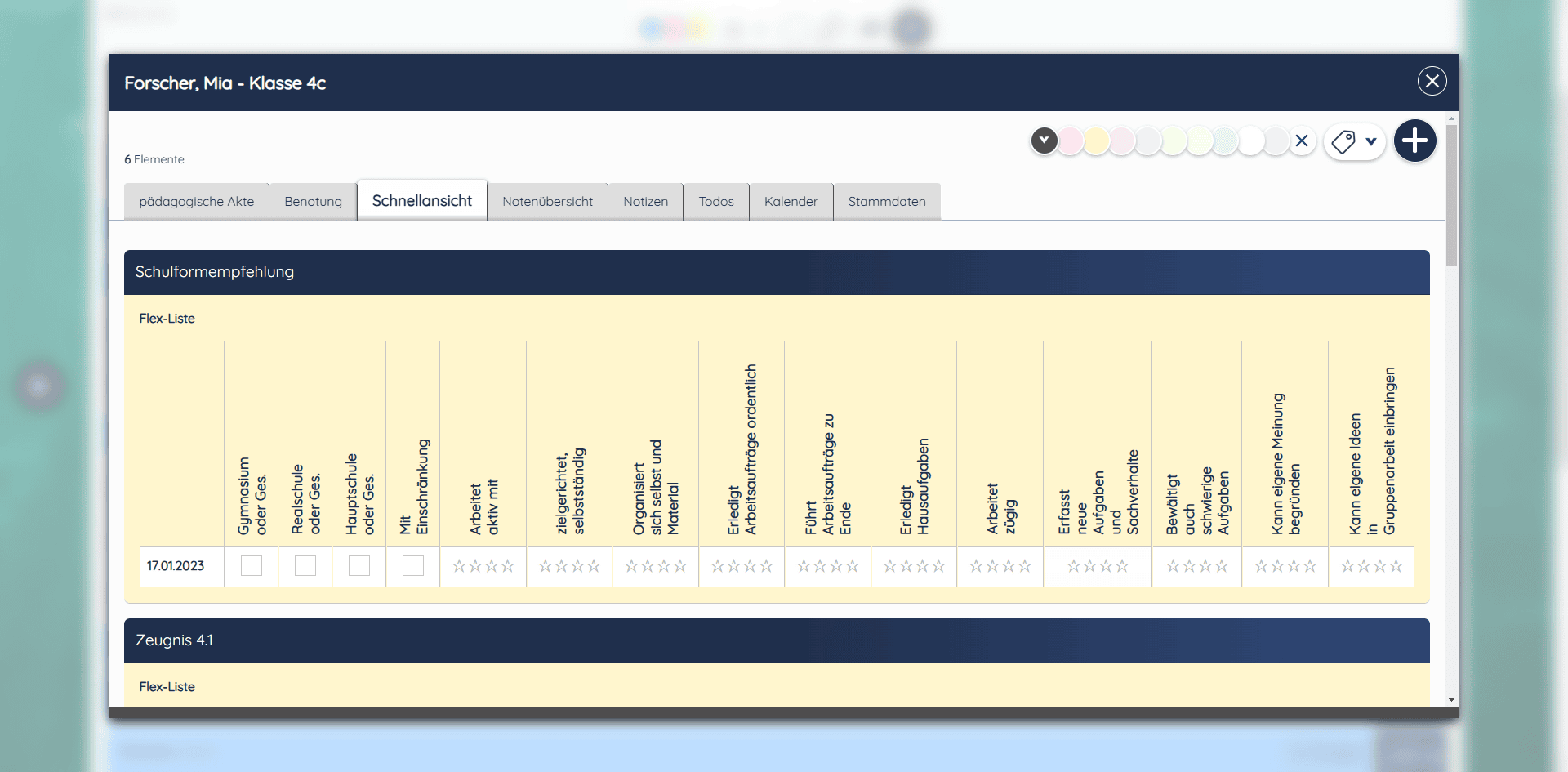Image resolution: width=1568 pixels, height=772 pixels.
Task: Select the yellow color filter swatch
Action: tap(1096, 141)
